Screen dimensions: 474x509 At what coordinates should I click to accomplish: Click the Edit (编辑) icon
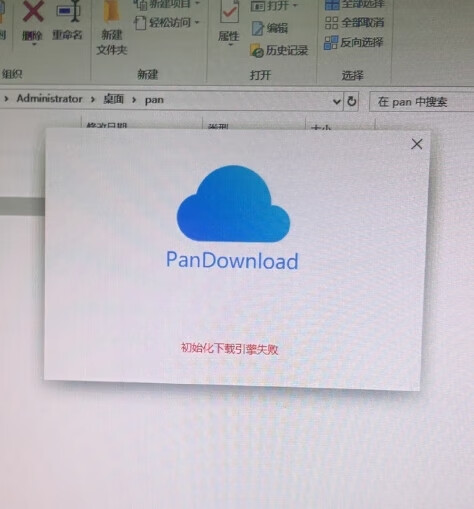tap(257, 28)
